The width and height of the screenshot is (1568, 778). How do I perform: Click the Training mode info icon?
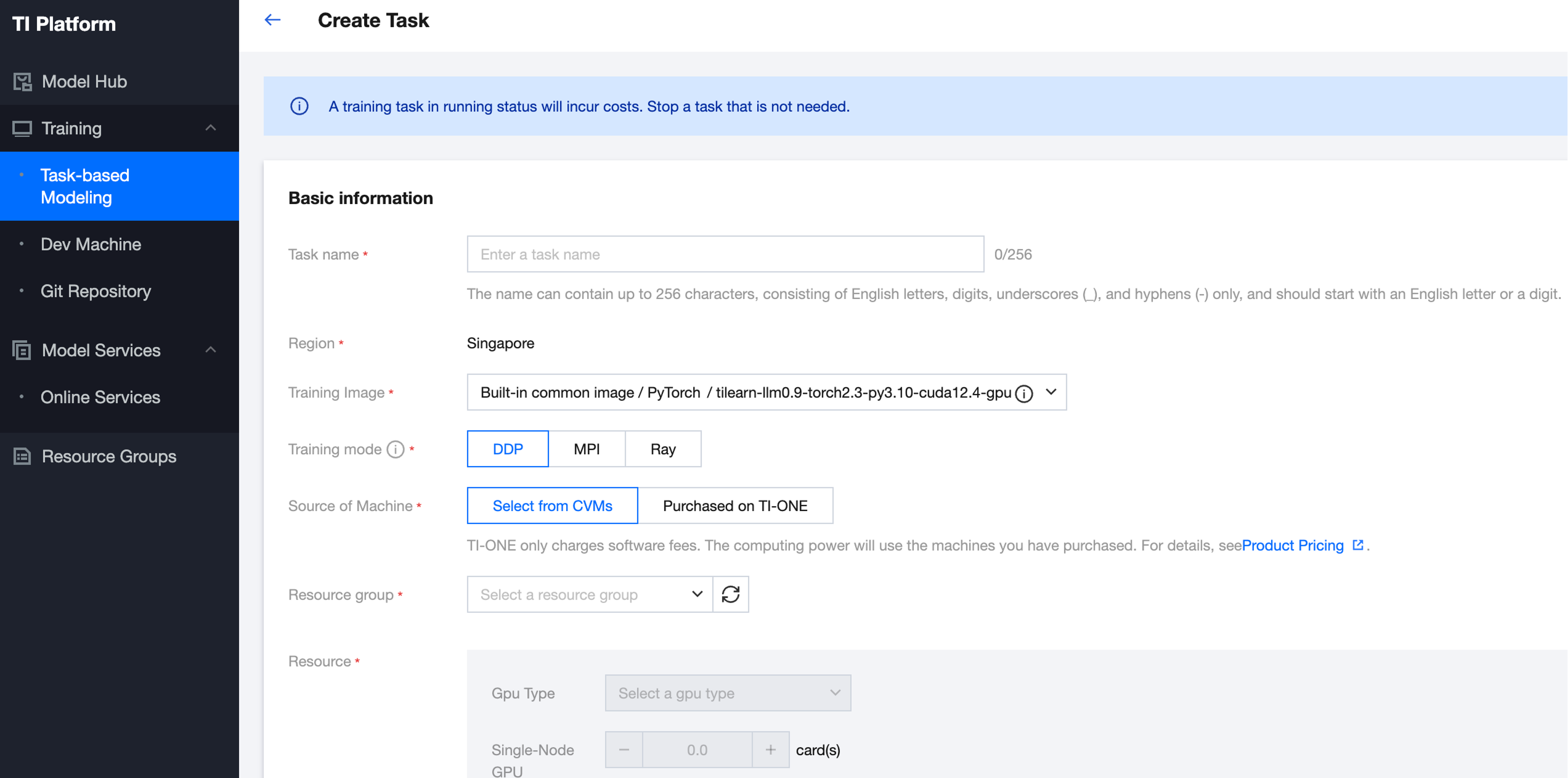pyautogui.click(x=396, y=450)
